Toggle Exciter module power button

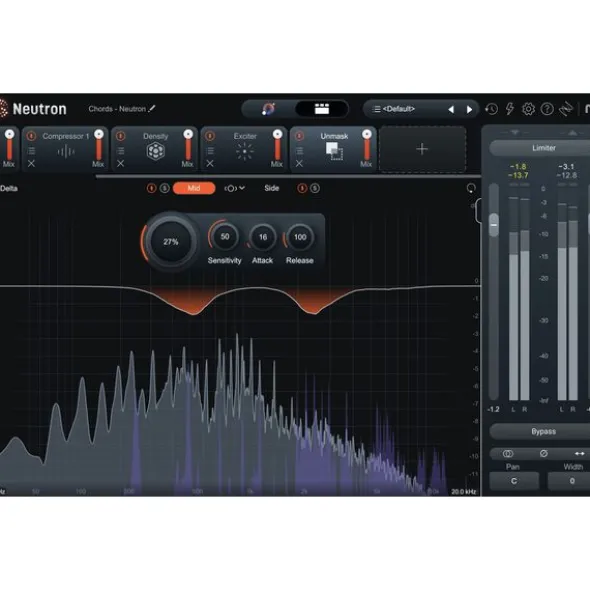click(x=210, y=136)
